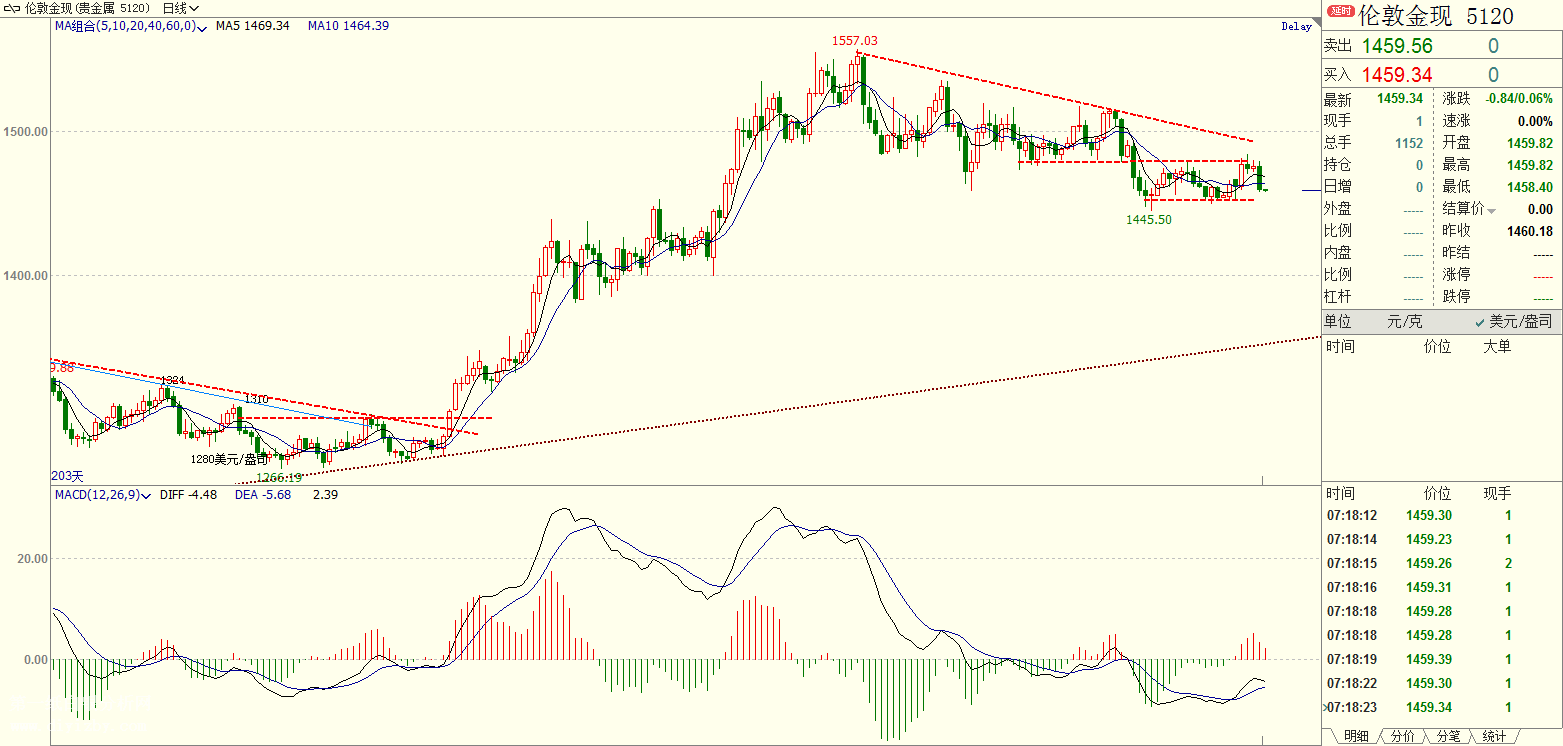
Task: Click the 卖出 price 1459.56
Action: coord(1397,46)
